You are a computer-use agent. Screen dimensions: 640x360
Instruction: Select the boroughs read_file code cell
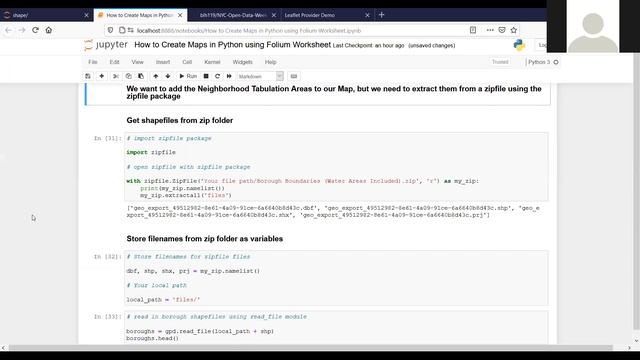[x=336, y=327]
